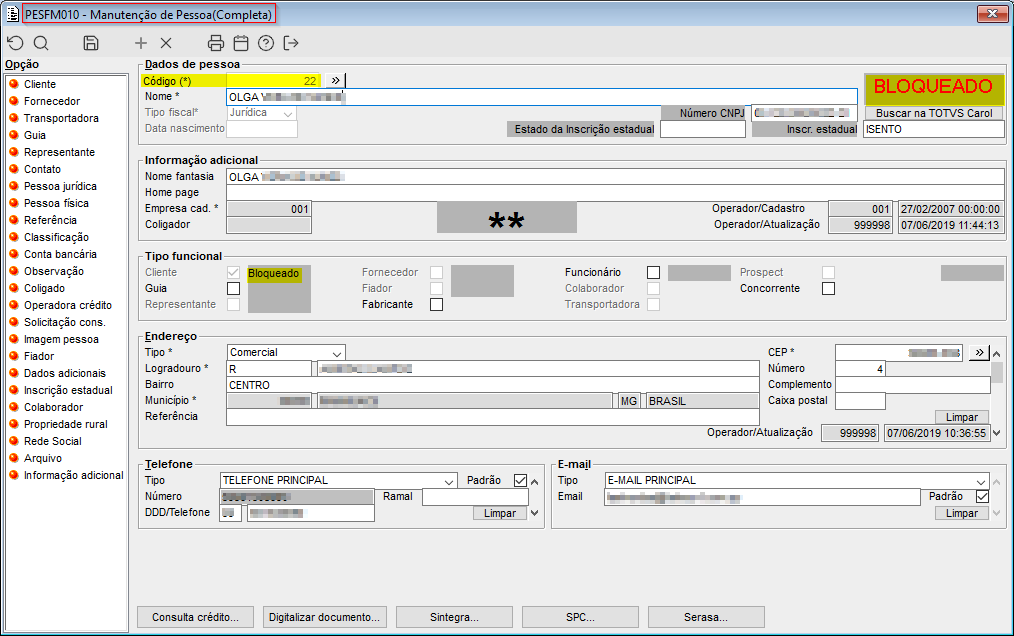Click the help question mark icon
Viewport: 1014px width, 636px height.
pyautogui.click(x=266, y=43)
